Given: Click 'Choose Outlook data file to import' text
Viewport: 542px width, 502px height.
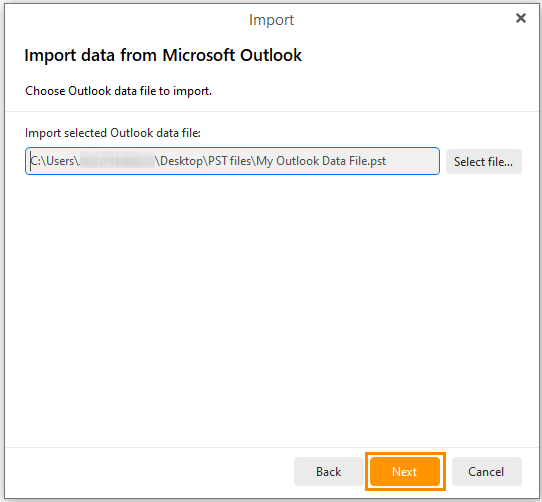Looking at the screenshot, I should coord(119,91).
